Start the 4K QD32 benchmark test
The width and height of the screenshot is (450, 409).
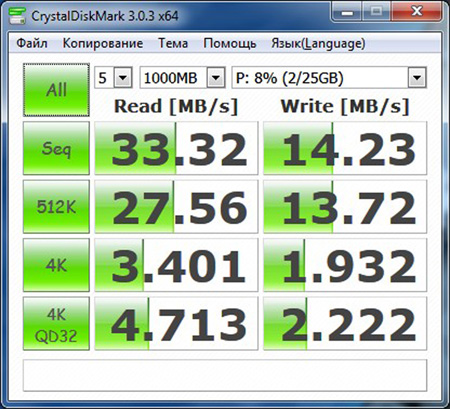(x=56, y=324)
